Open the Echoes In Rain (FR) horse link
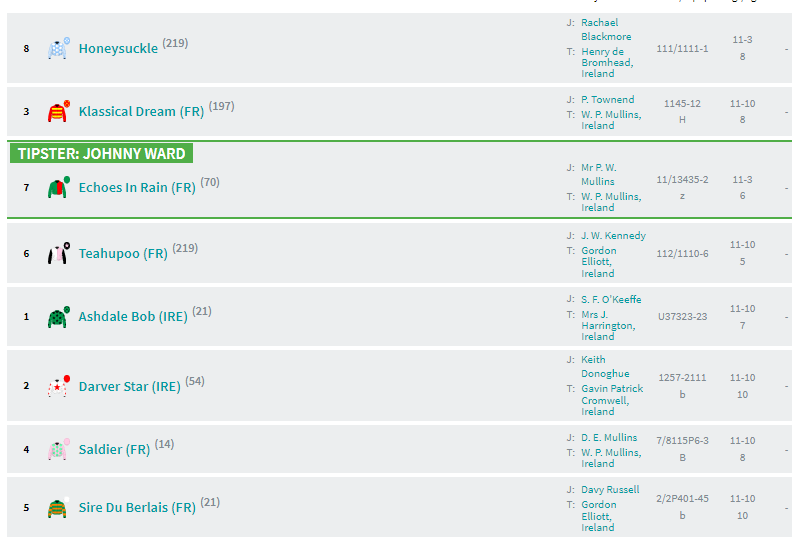The height and width of the screenshot is (549, 792). pos(137,187)
